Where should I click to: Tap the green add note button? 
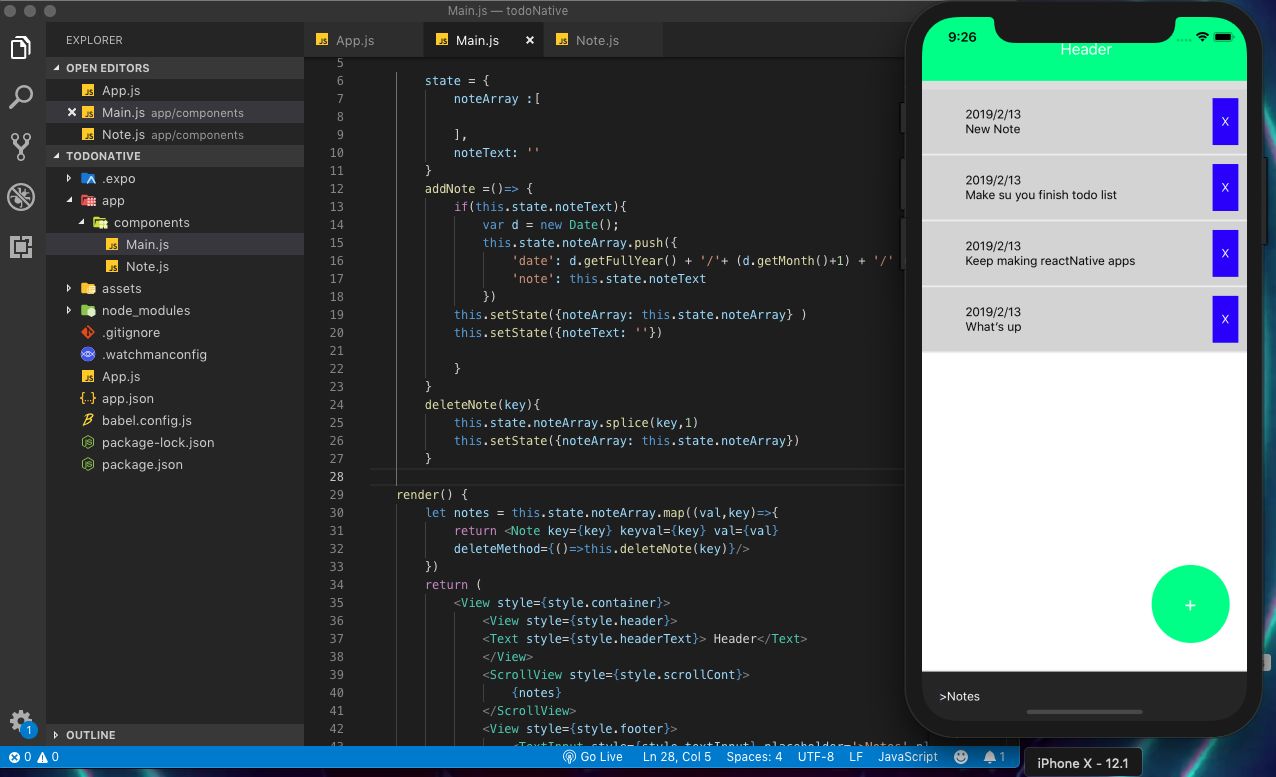pos(1190,604)
